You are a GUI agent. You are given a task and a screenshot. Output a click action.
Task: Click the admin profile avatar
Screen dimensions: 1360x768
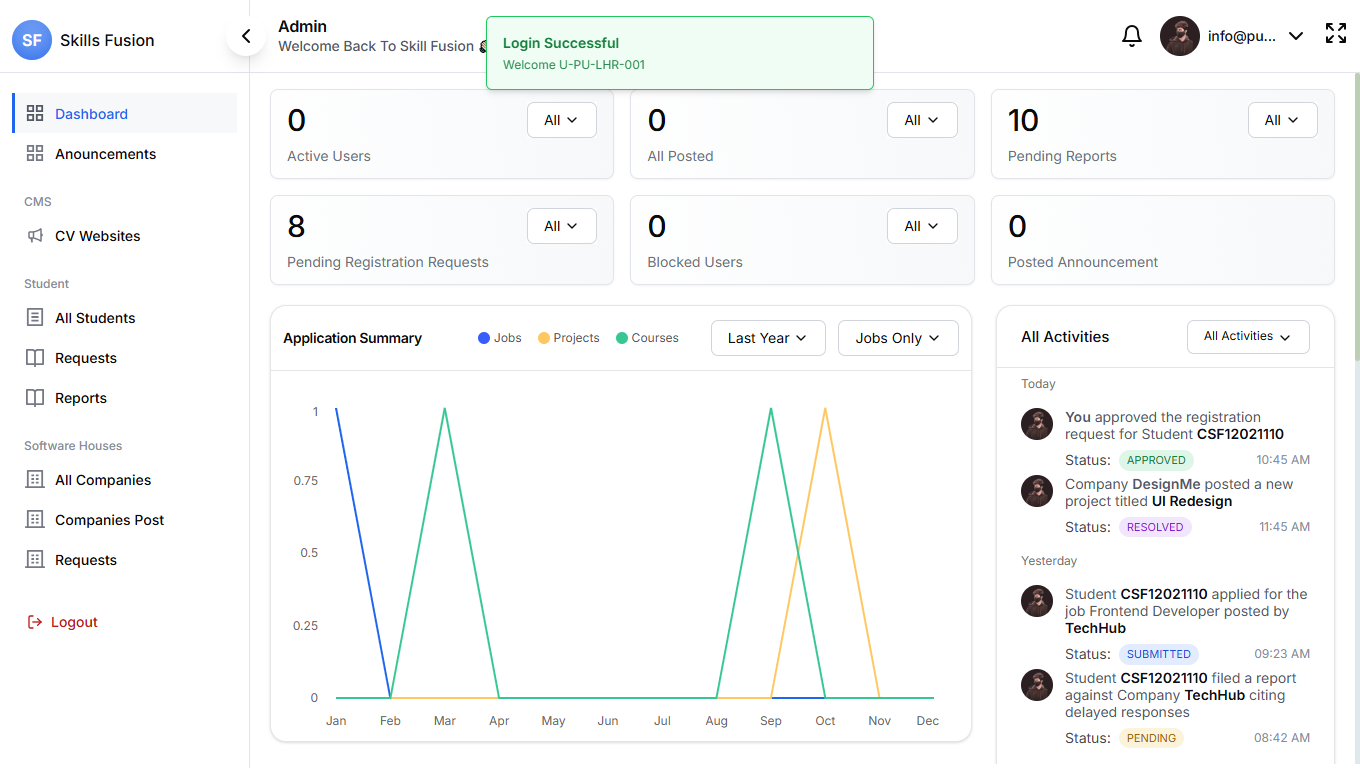[1179, 36]
